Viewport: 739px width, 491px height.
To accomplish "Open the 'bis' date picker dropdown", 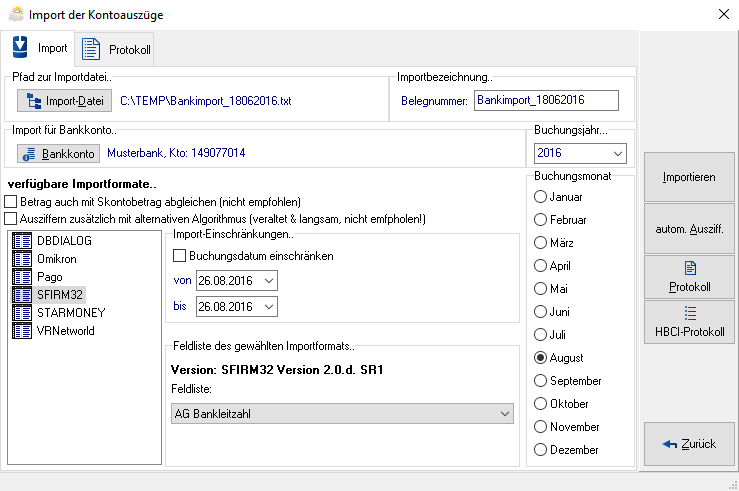I will tap(269, 307).
